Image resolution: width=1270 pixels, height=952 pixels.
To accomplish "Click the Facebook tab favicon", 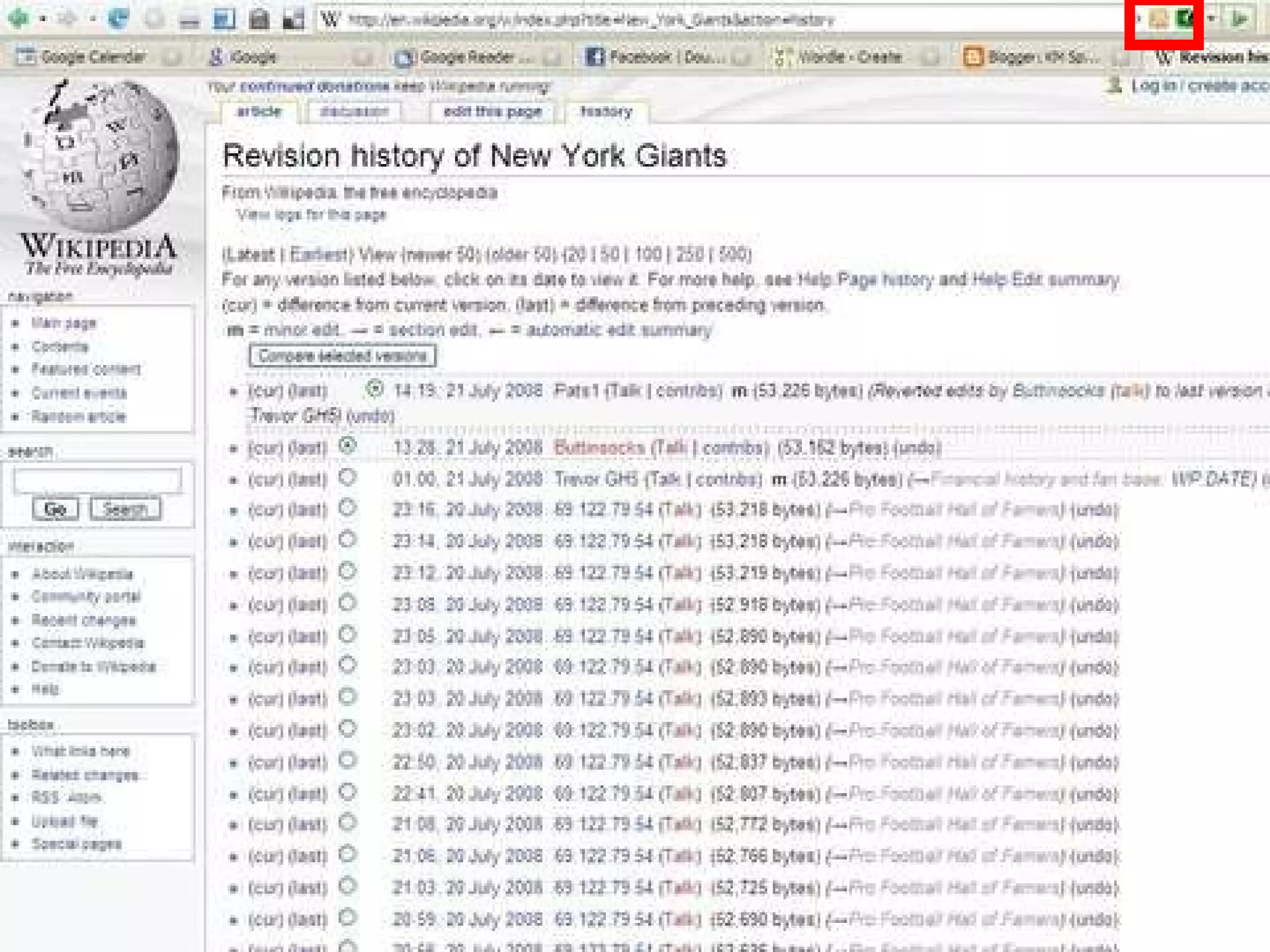I will point(594,57).
